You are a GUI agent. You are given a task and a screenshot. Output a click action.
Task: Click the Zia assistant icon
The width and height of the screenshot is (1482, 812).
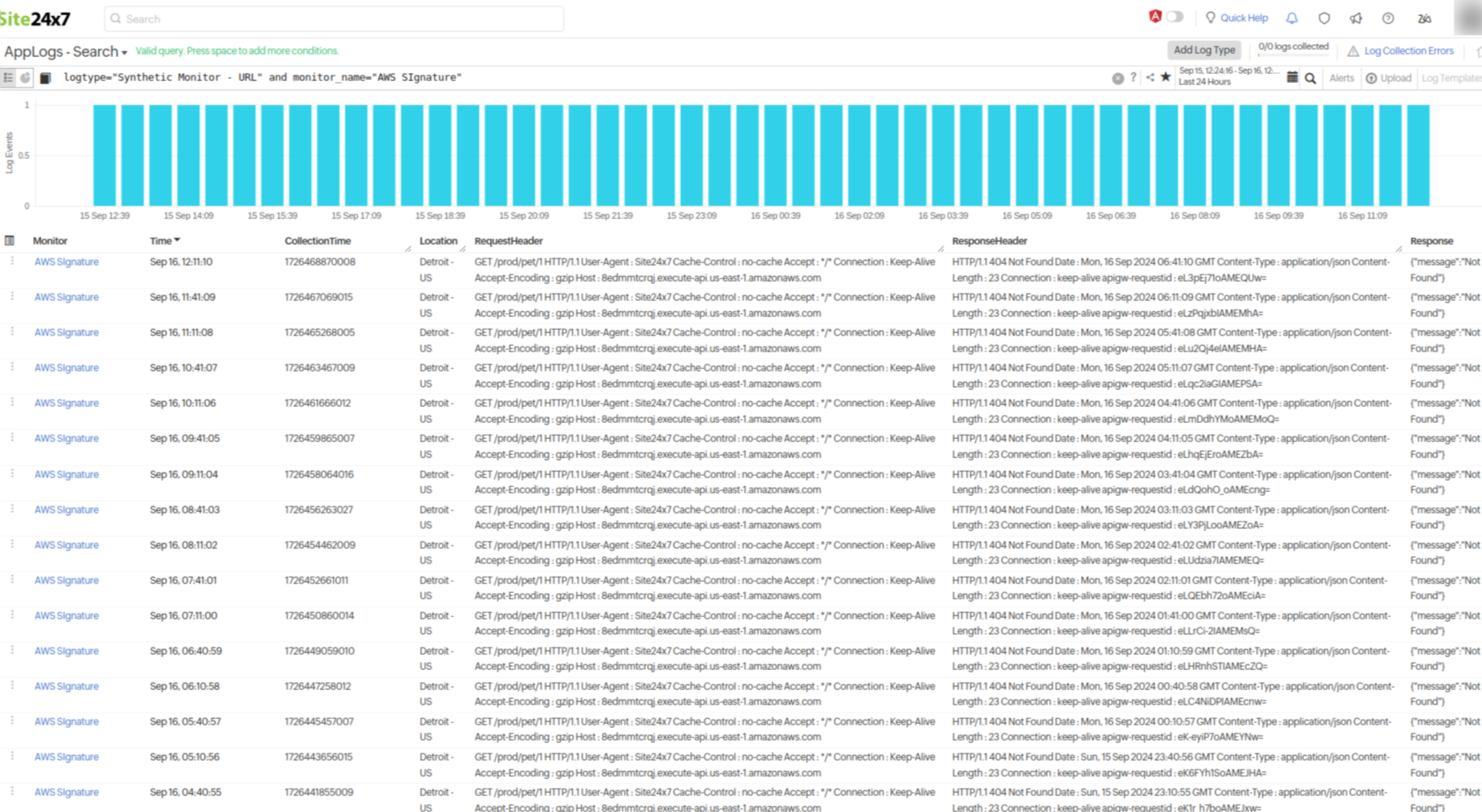click(1426, 18)
